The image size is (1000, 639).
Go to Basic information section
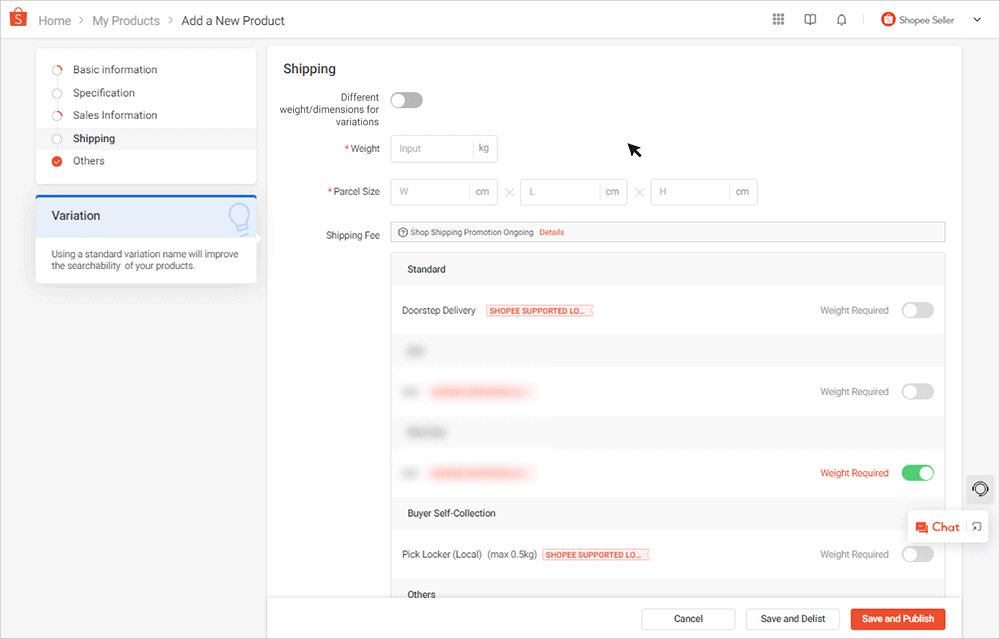(x=114, y=69)
